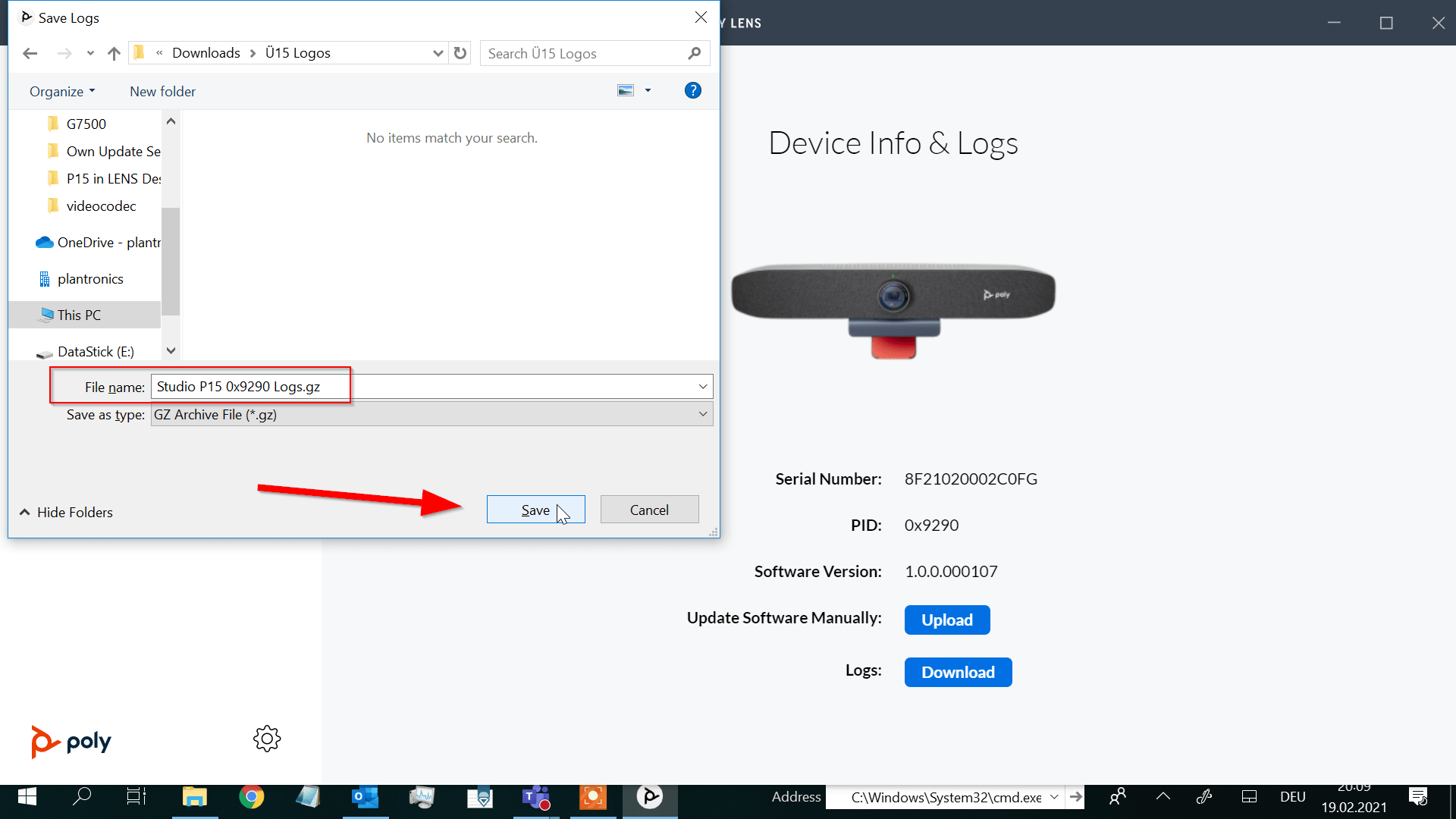The width and height of the screenshot is (1456, 819).
Task: Click the Forward navigation arrow in Save Logs
Action: pyautogui.click(x=64, y=53)
